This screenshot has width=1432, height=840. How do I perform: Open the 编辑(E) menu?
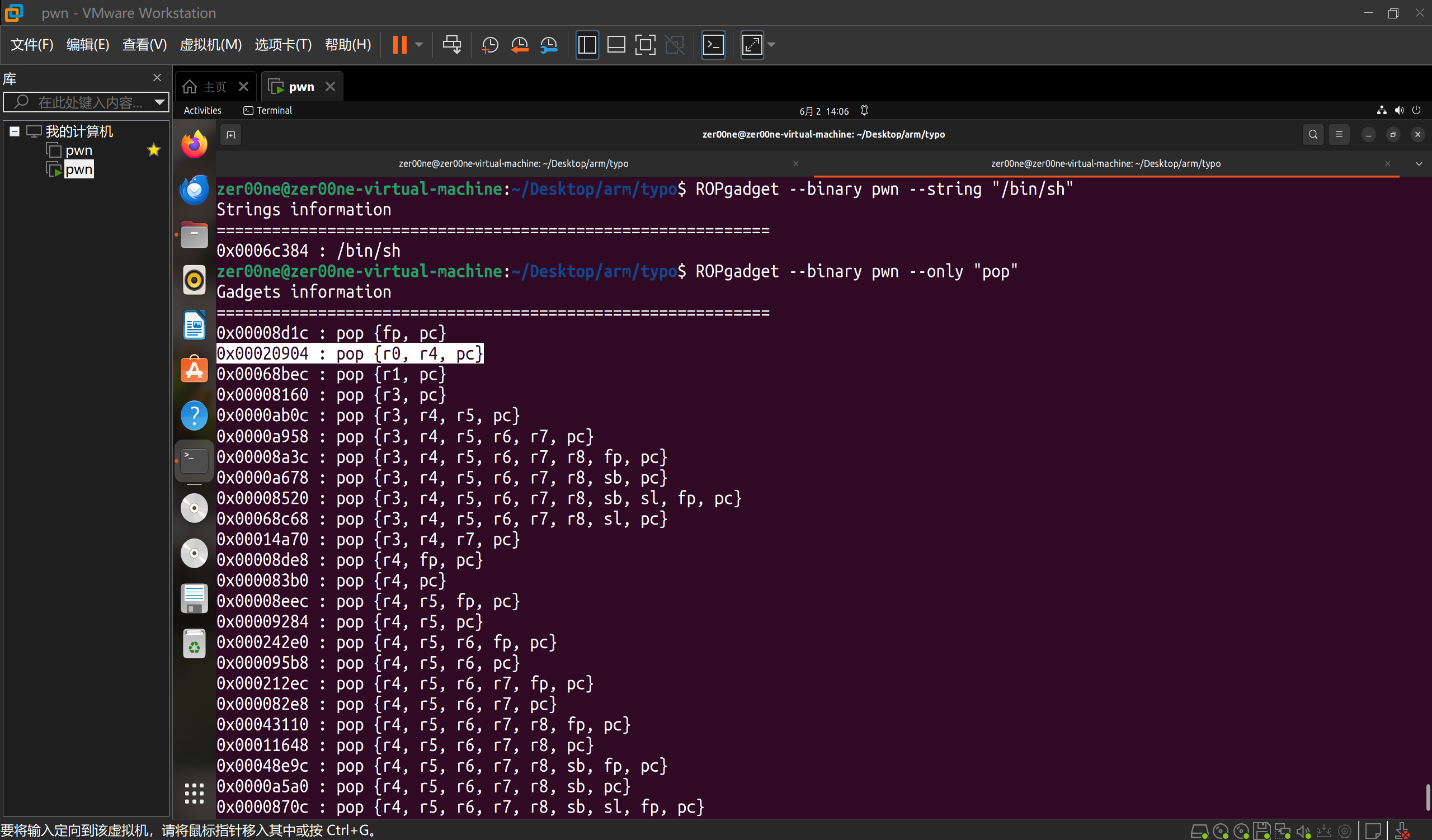click(87, 44)
